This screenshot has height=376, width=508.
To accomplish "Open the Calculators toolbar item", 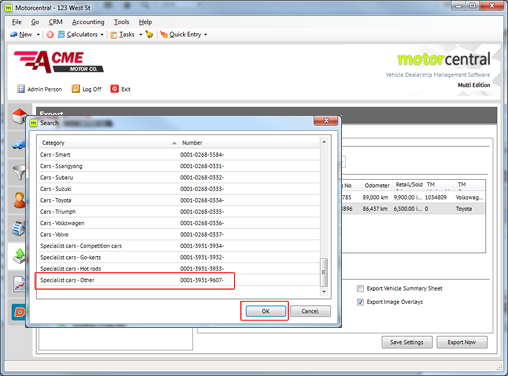I will 78,34.
